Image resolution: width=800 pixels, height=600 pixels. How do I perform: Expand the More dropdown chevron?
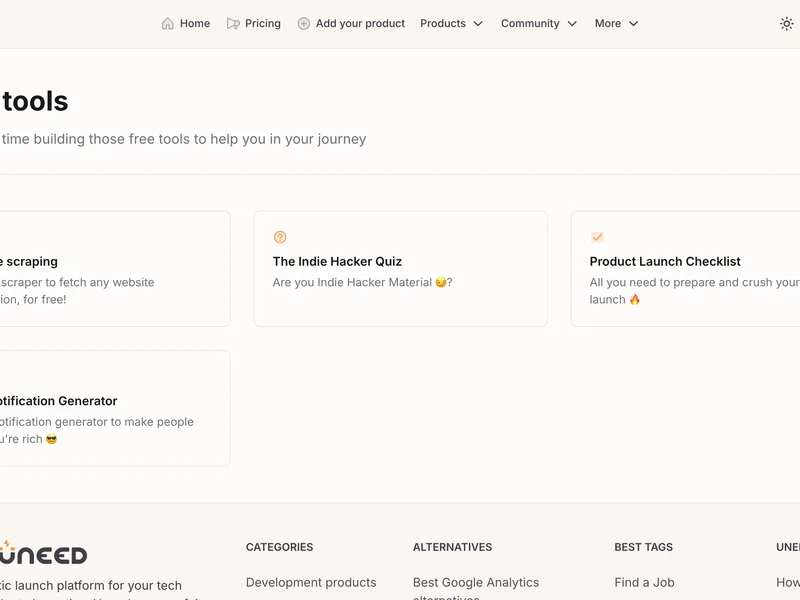click(x=633, y=23)
